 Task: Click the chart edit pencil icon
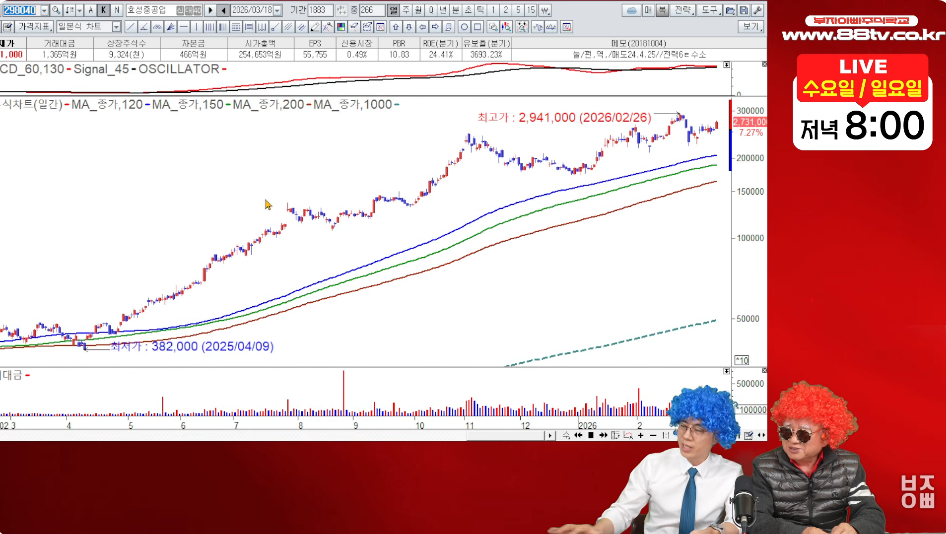coord(7,27)
